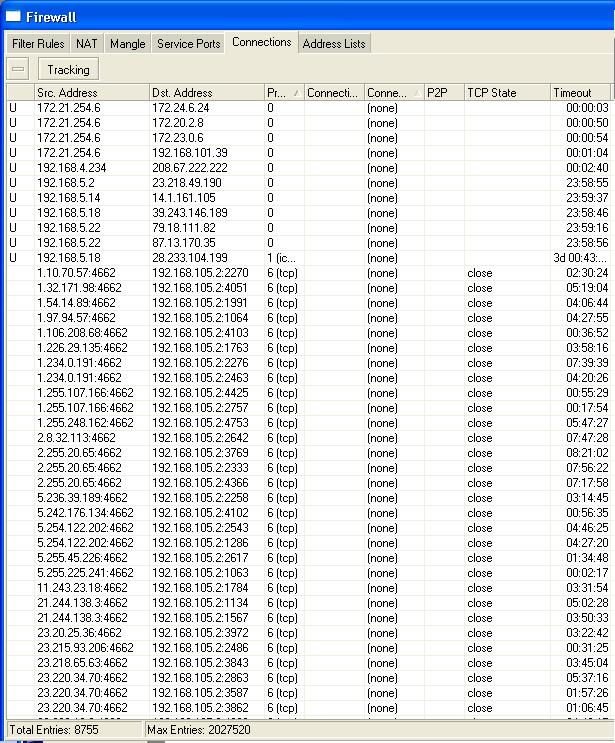Select row with destination 172.24.6.24
This screenshot has height=743, width=615.
[x=308, y=108]
